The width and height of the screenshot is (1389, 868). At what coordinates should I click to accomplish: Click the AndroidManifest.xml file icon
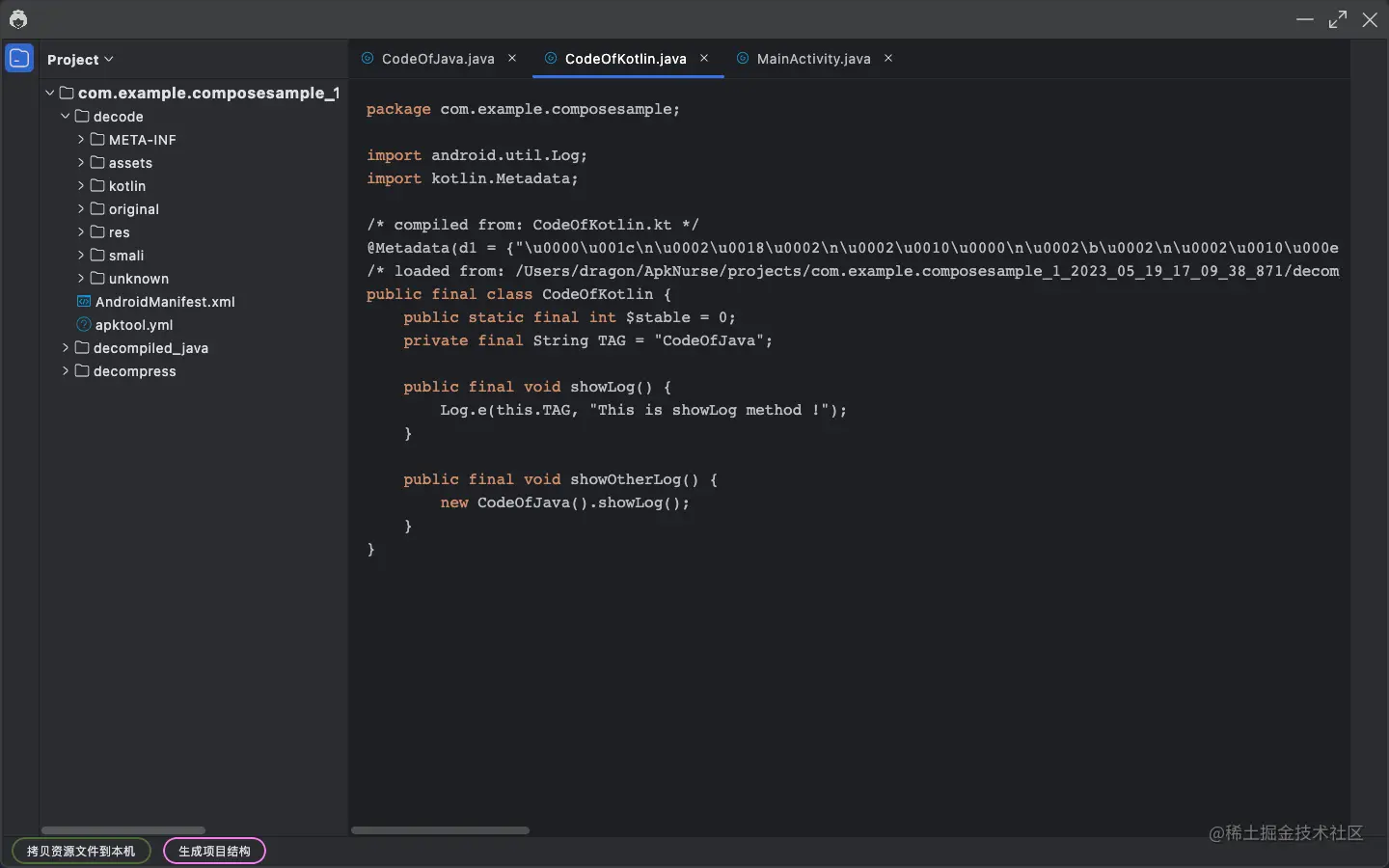pyautogui.click(x=82, y=302)
